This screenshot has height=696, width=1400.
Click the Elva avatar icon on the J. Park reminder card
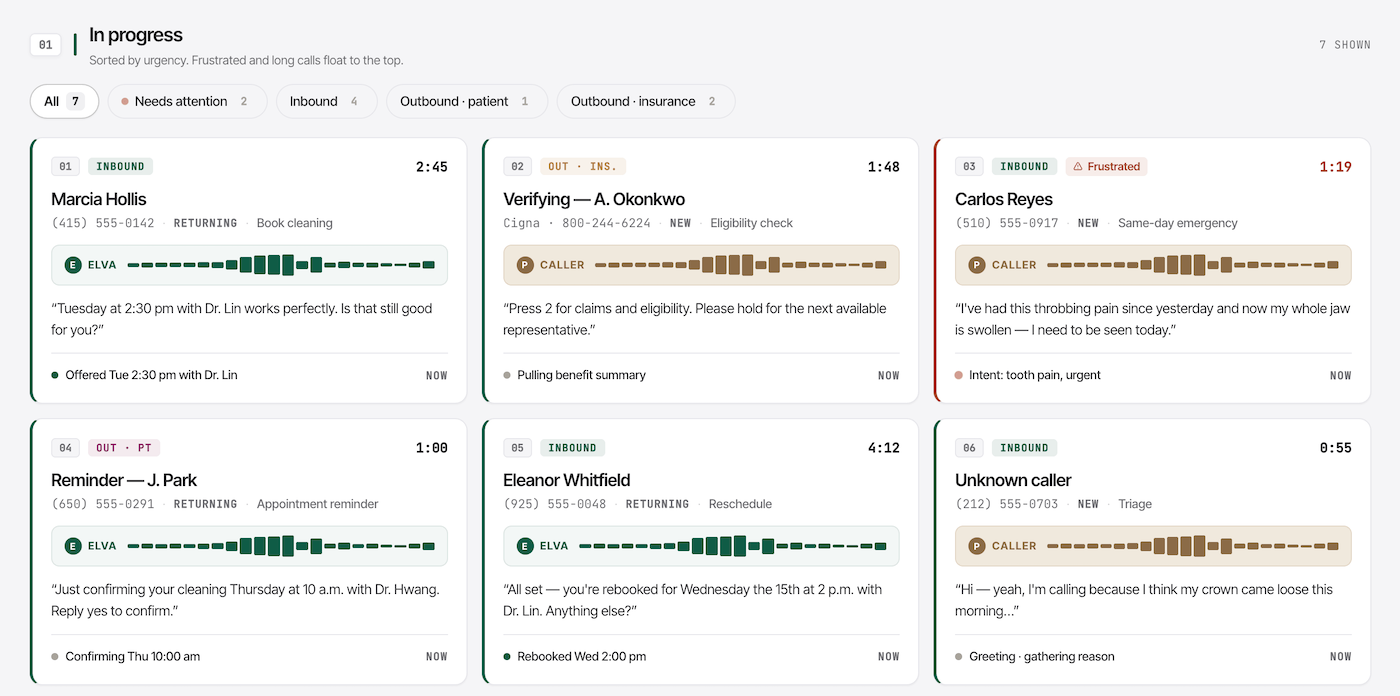(73, 546)
